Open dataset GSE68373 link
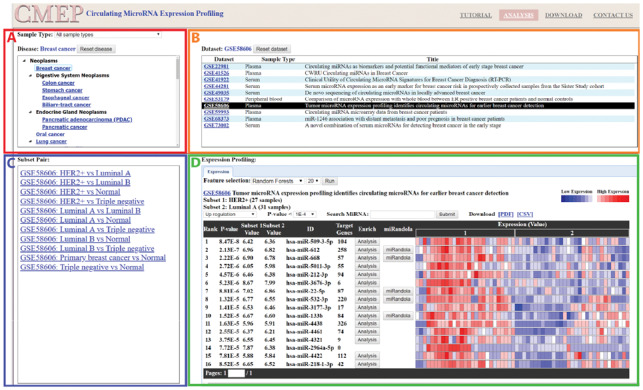Viewport: 643px width, 390px height. [216, 119]
